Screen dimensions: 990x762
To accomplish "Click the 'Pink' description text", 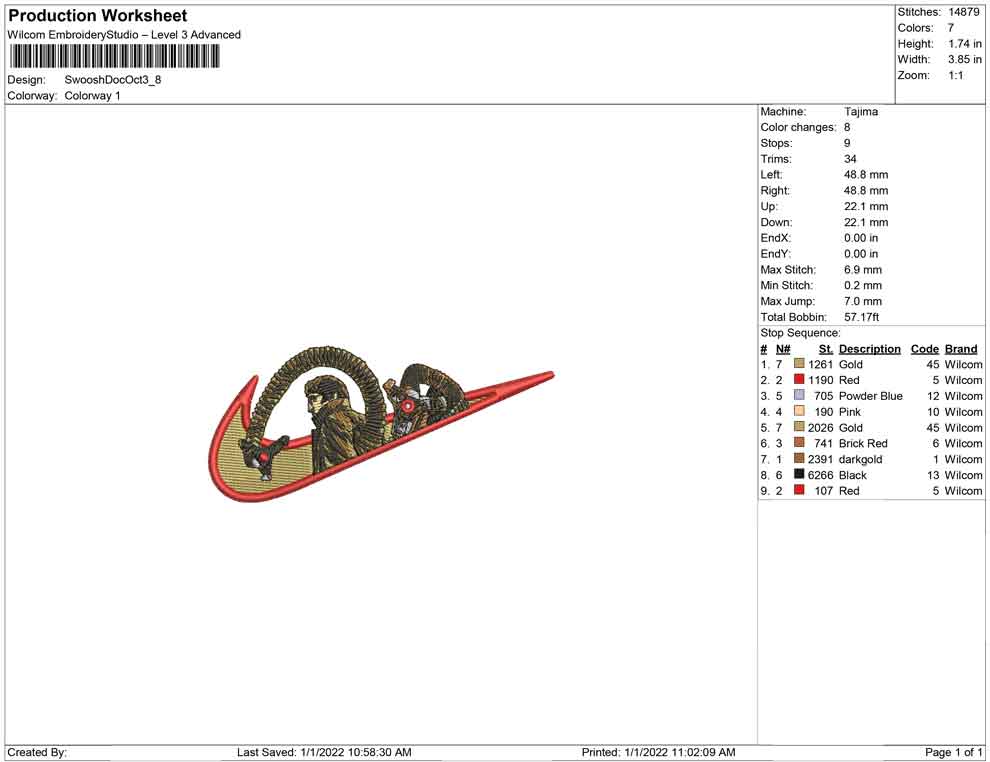I will [850, 412].
